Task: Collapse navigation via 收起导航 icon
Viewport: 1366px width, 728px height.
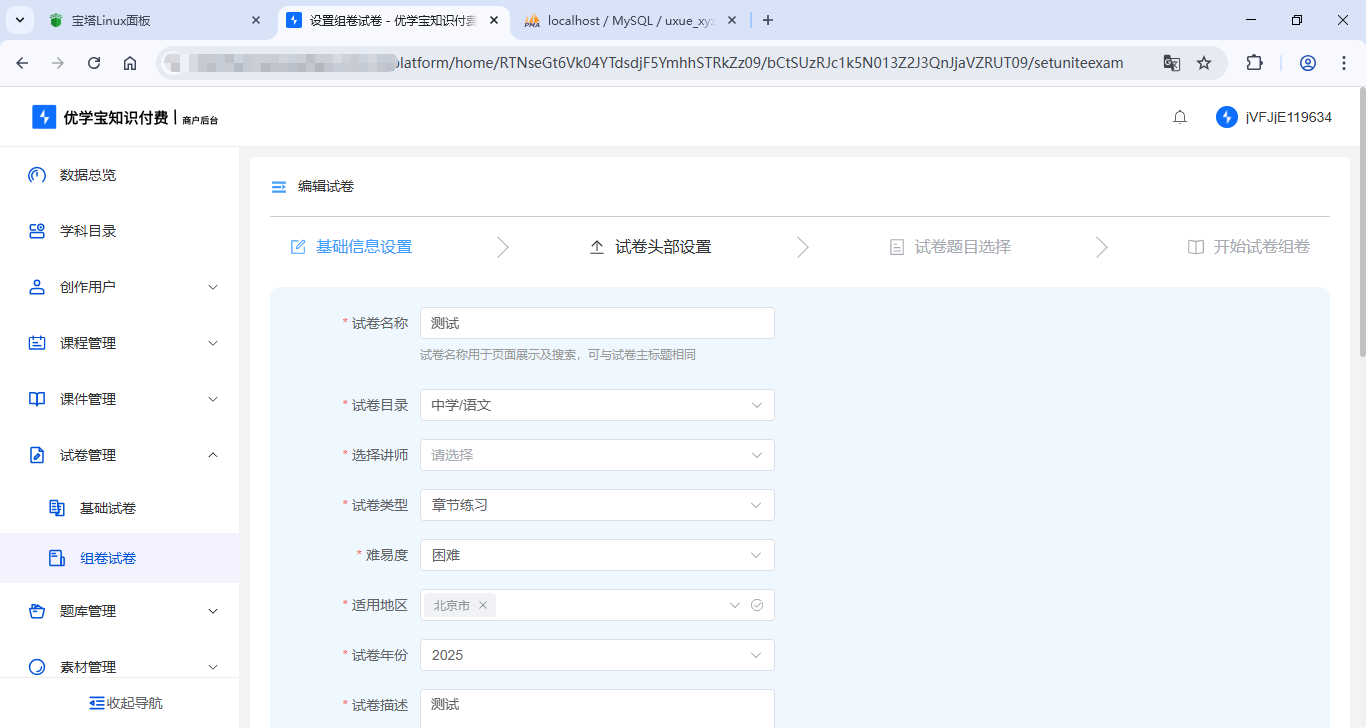Action: click(x=96, y=702)
